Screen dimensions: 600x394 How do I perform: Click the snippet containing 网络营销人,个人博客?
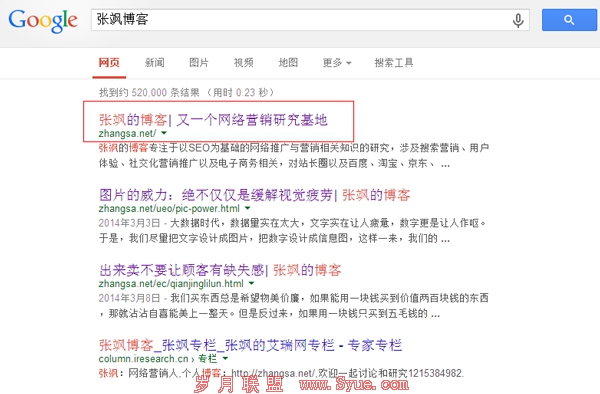pyautogui.click(x=282, y=373)
